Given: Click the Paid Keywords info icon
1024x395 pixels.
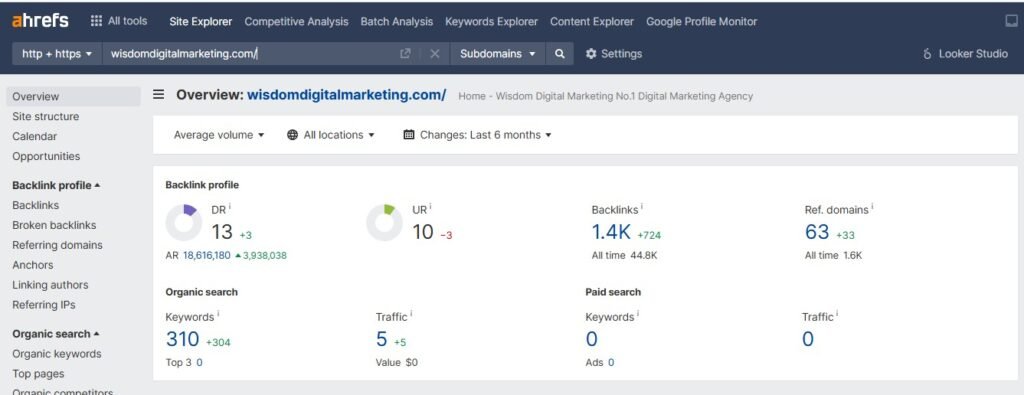Looking at the screenshot, I should [638, 313].
